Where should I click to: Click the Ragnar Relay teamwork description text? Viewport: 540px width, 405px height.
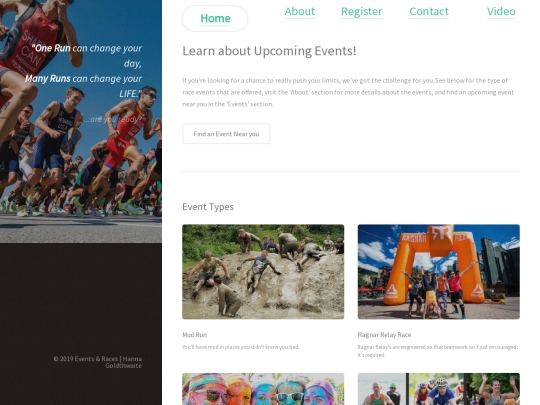pyautogui.click(x=438, y=351)
